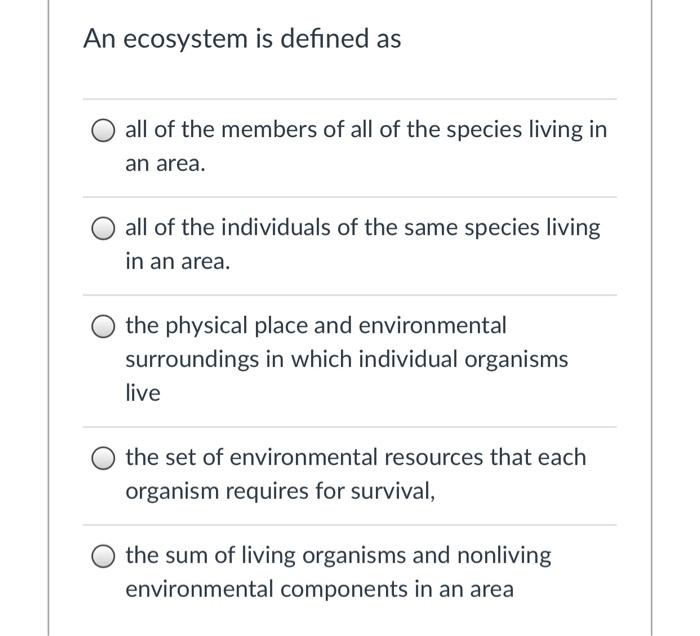
Task: Click the 'in an area.' line of second answer
Action: point(178,261)
